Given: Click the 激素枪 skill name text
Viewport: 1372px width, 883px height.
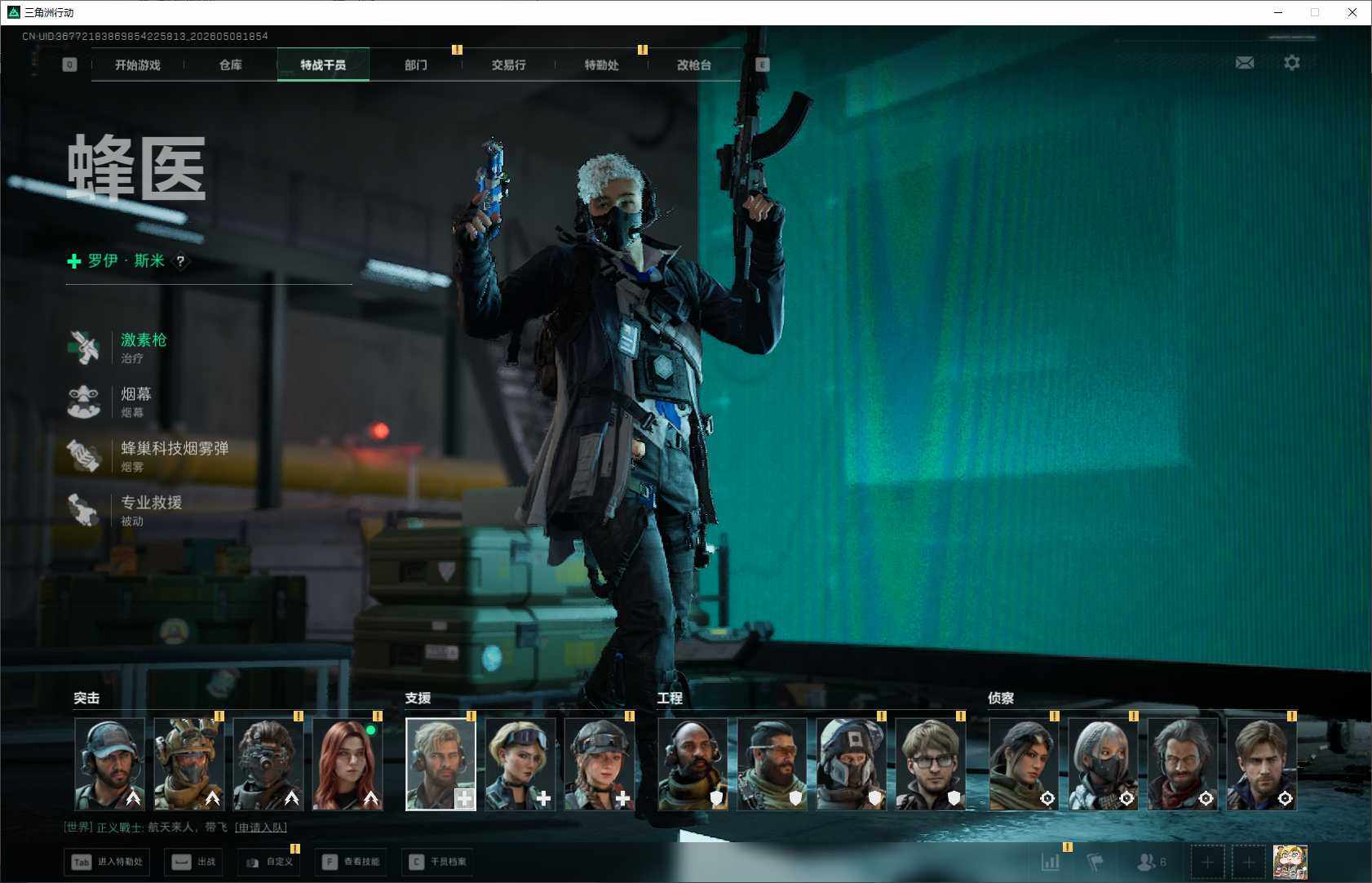Looking at the screenshot, I should coord(144,339).
